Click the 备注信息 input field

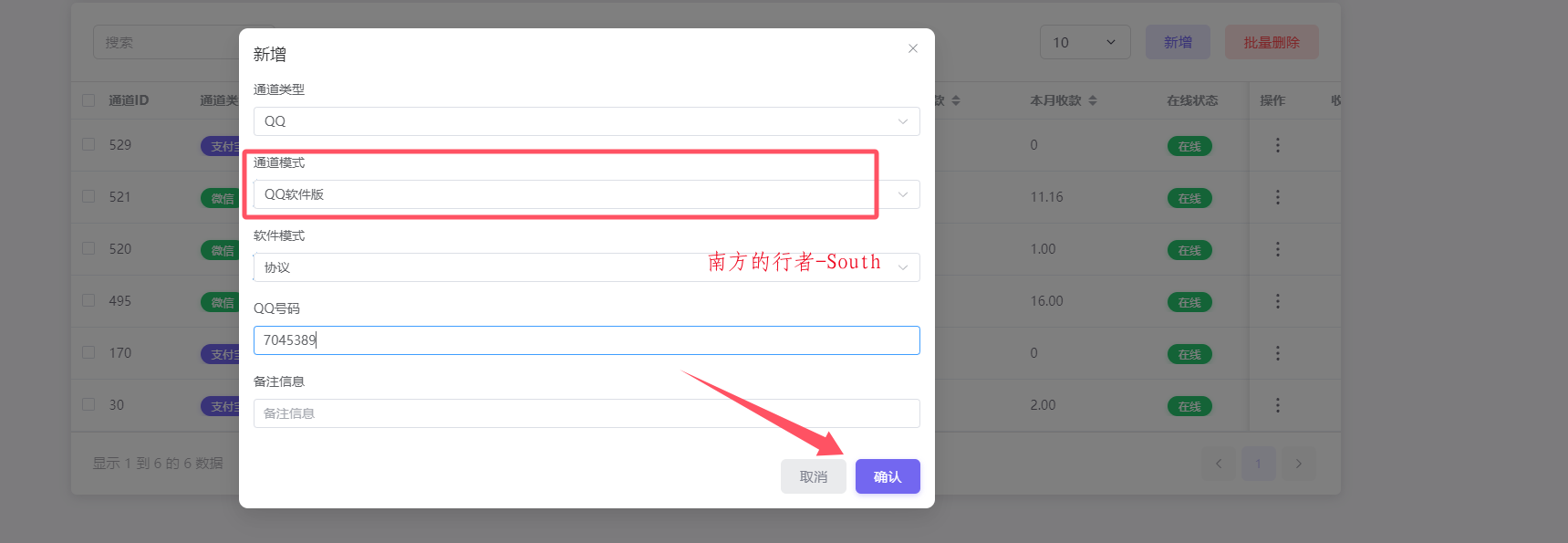tap(587, 413)
